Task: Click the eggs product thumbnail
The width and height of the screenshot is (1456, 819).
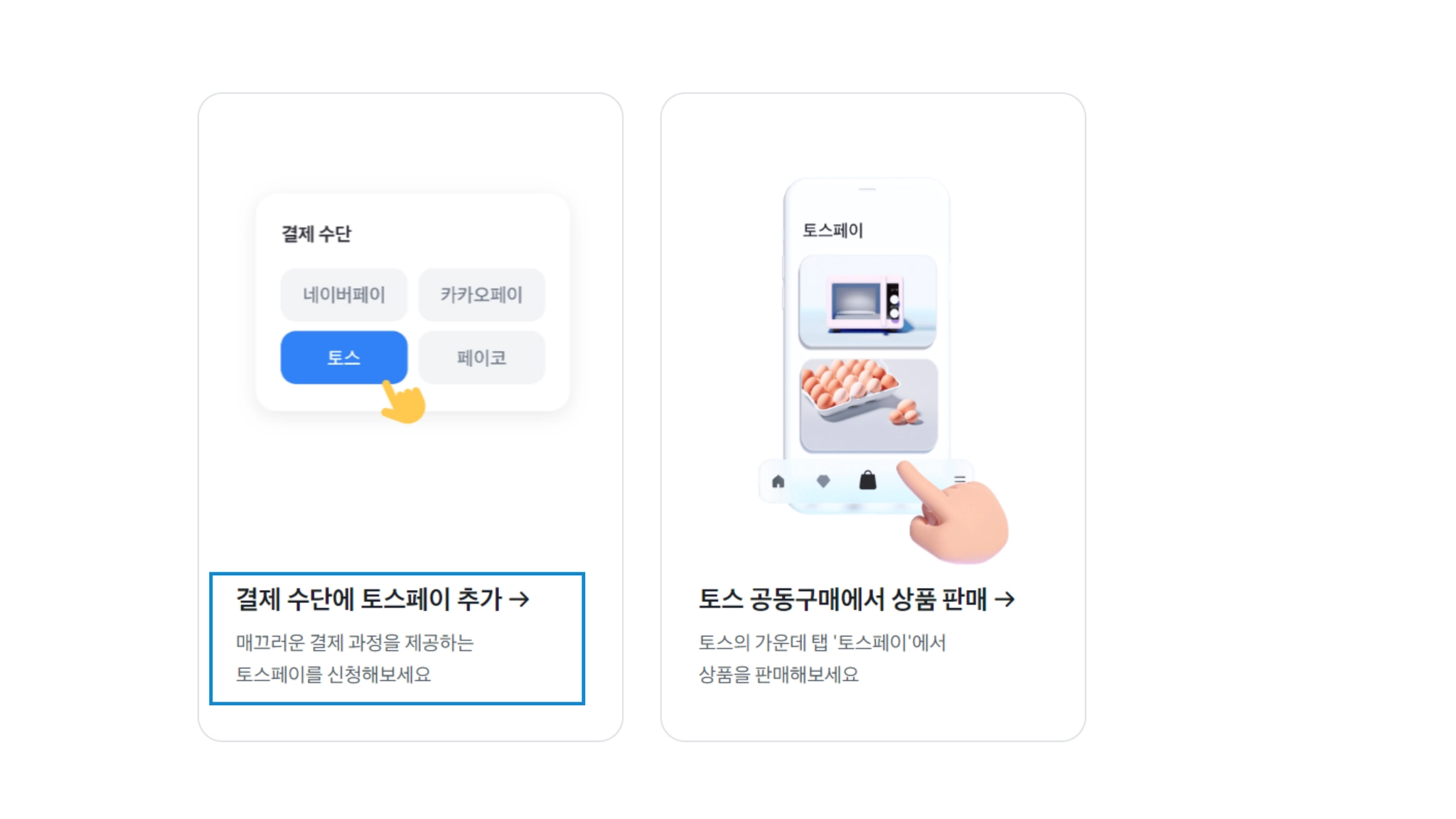Action: [x=868, y=405]
